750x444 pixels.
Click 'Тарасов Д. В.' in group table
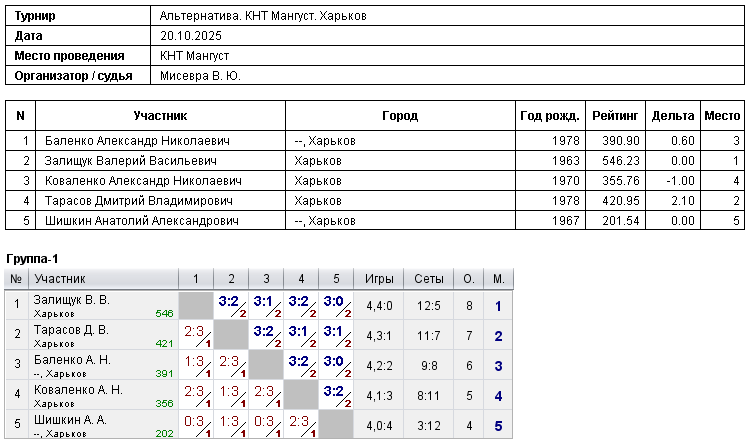(x=71, y=330)
